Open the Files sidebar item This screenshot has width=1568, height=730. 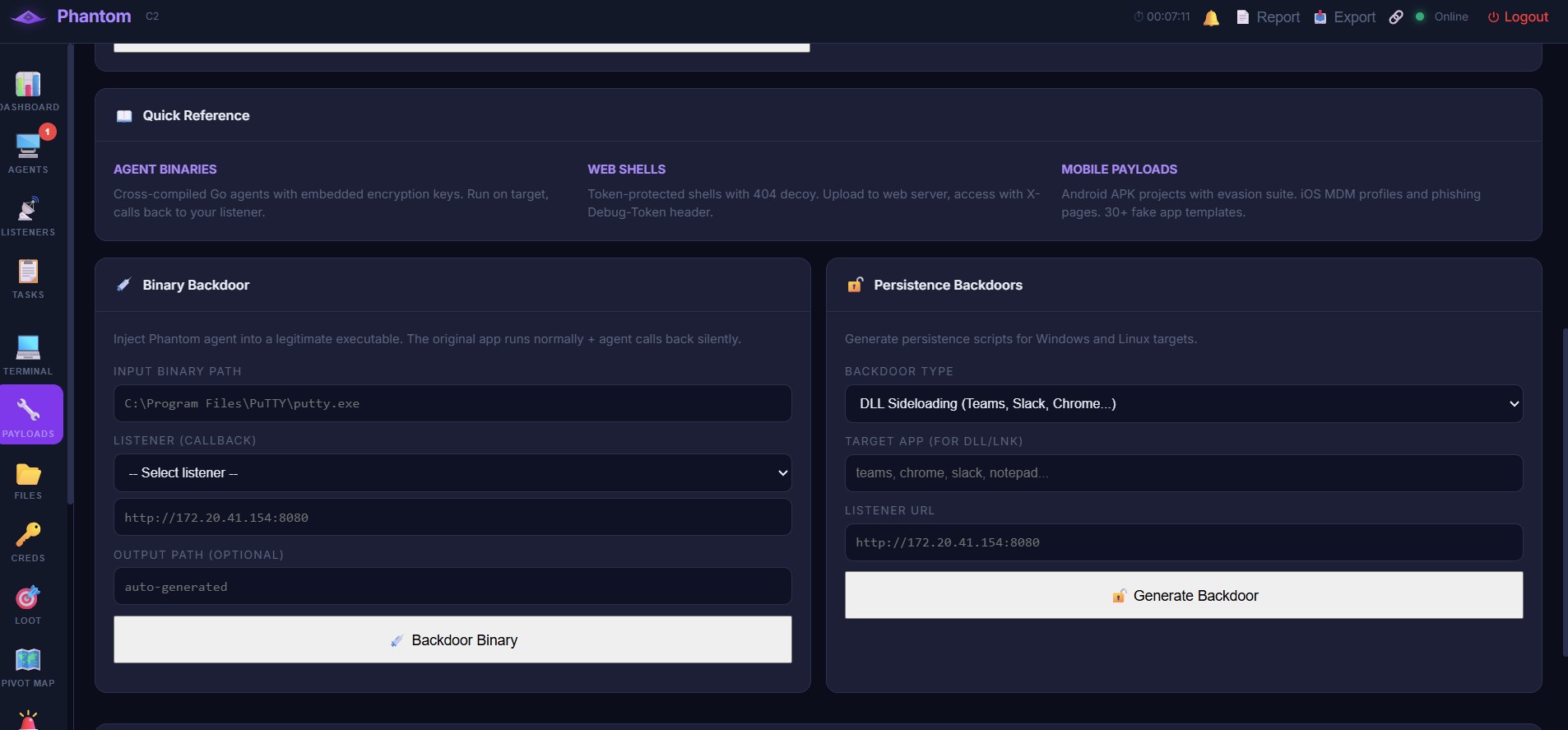click(28, 481)
